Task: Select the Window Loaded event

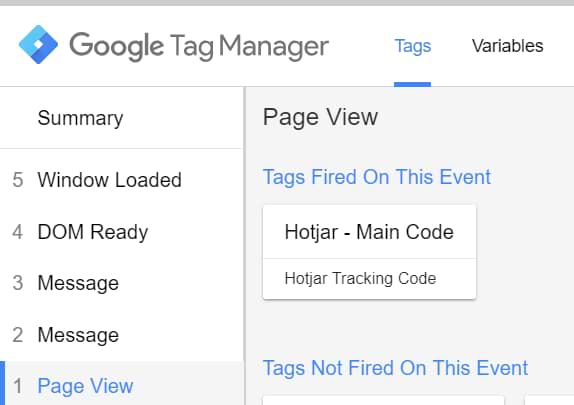Action: click(x=122, y=180)
